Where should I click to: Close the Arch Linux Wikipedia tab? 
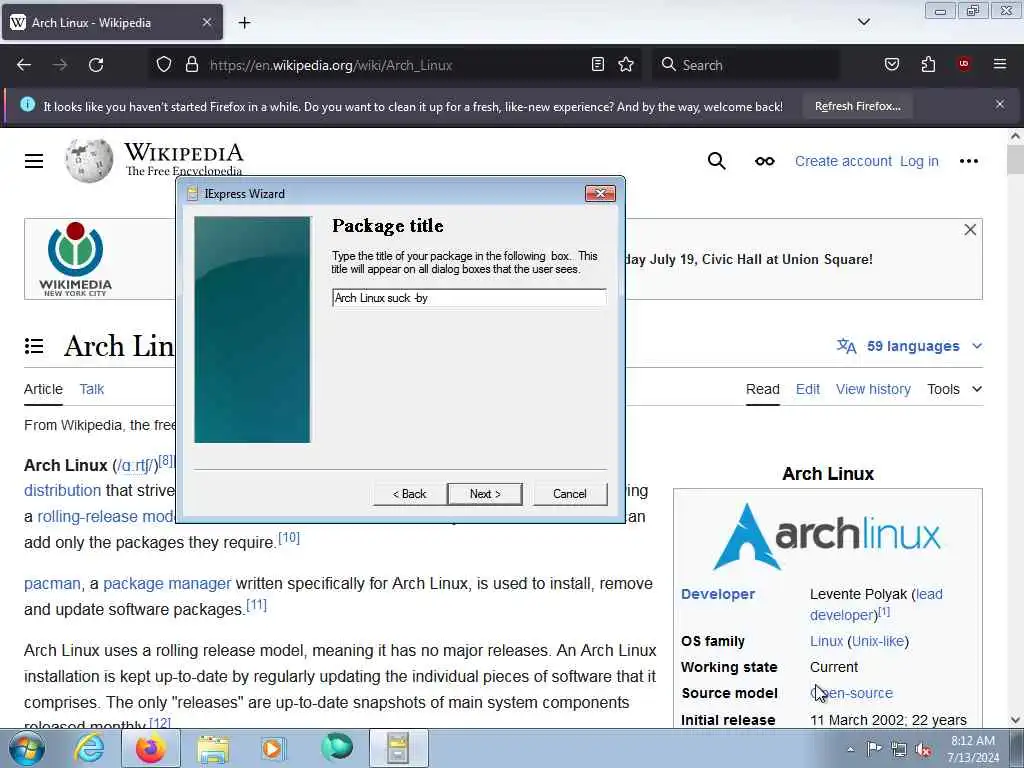click(206, 22)
